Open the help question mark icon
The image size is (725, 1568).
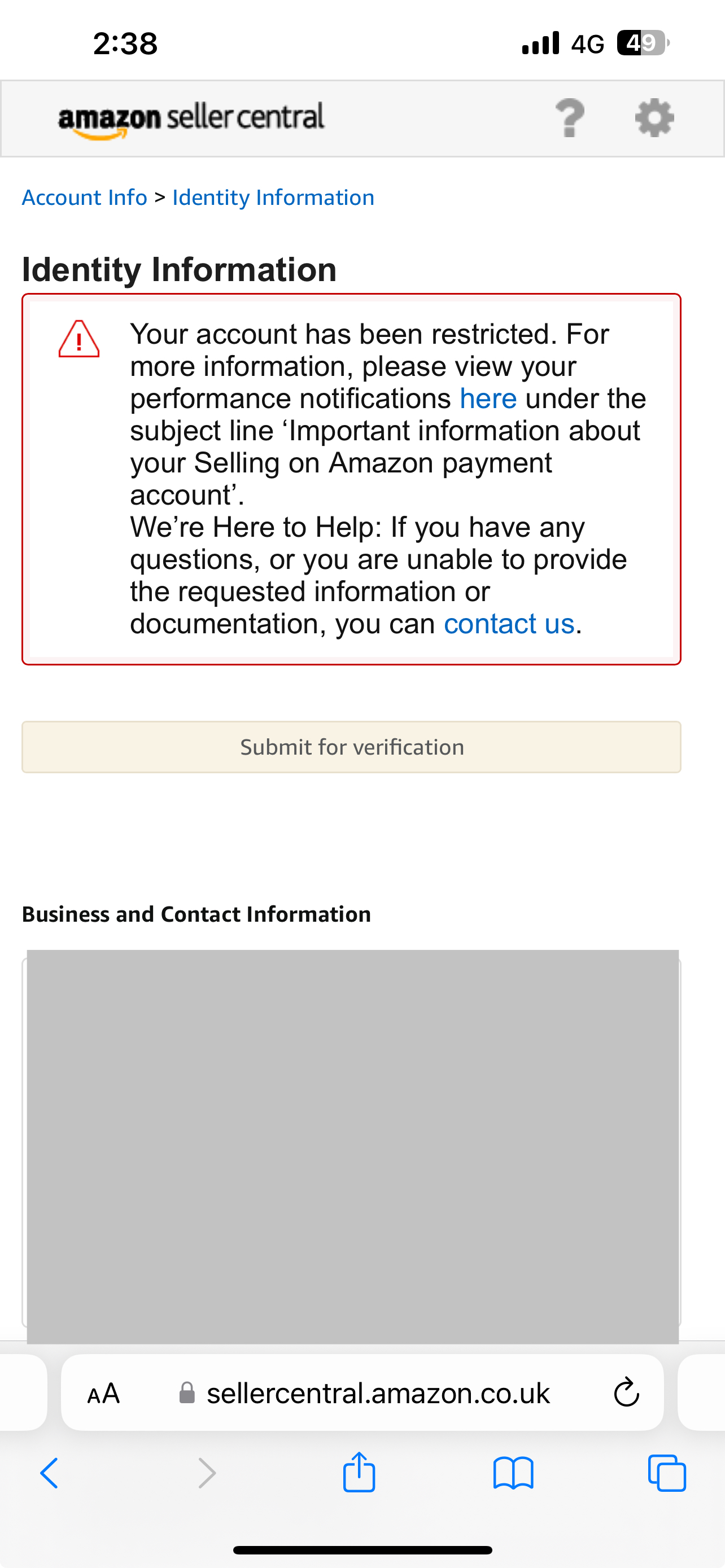(570, 118)
